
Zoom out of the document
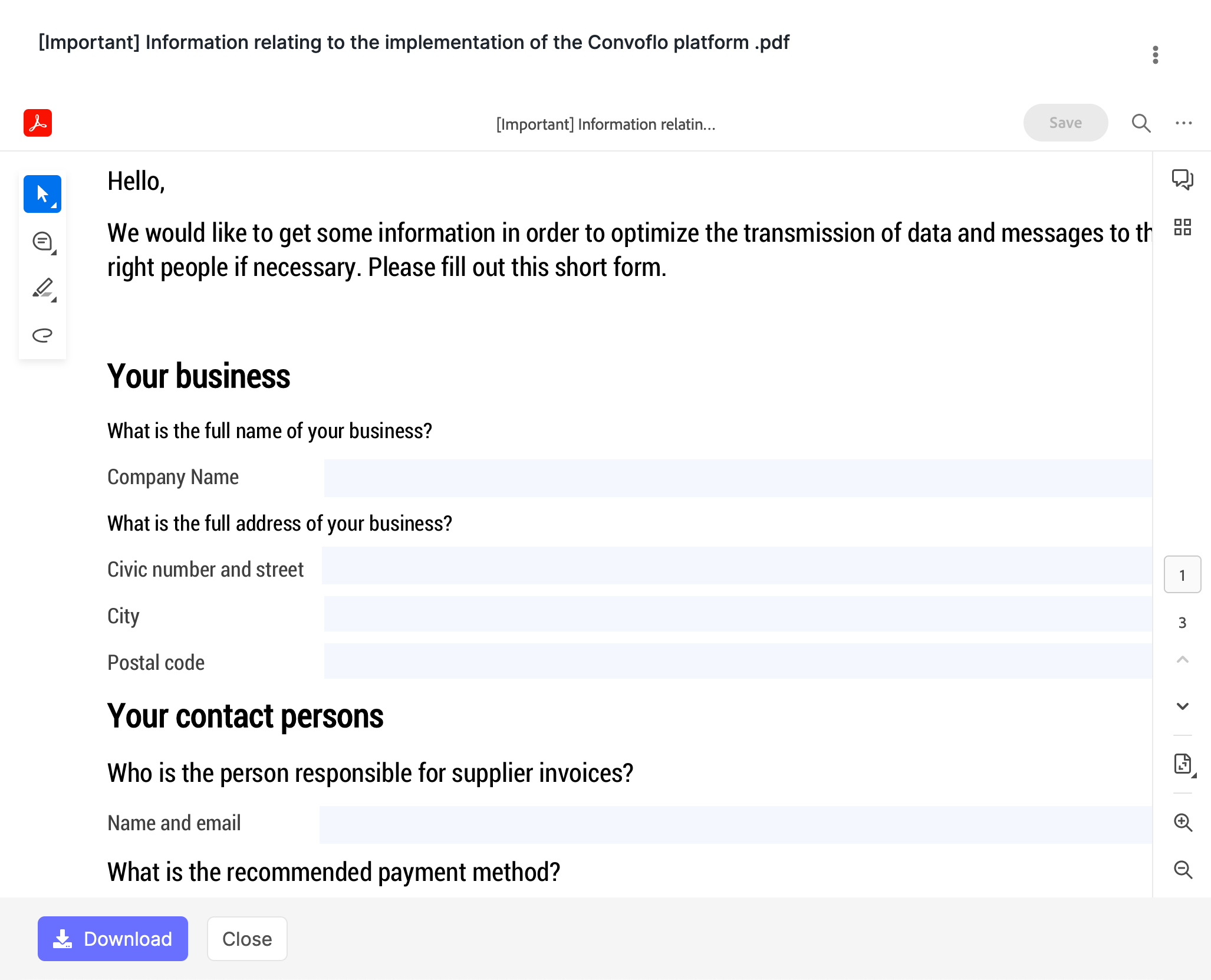pos(1182,869)
